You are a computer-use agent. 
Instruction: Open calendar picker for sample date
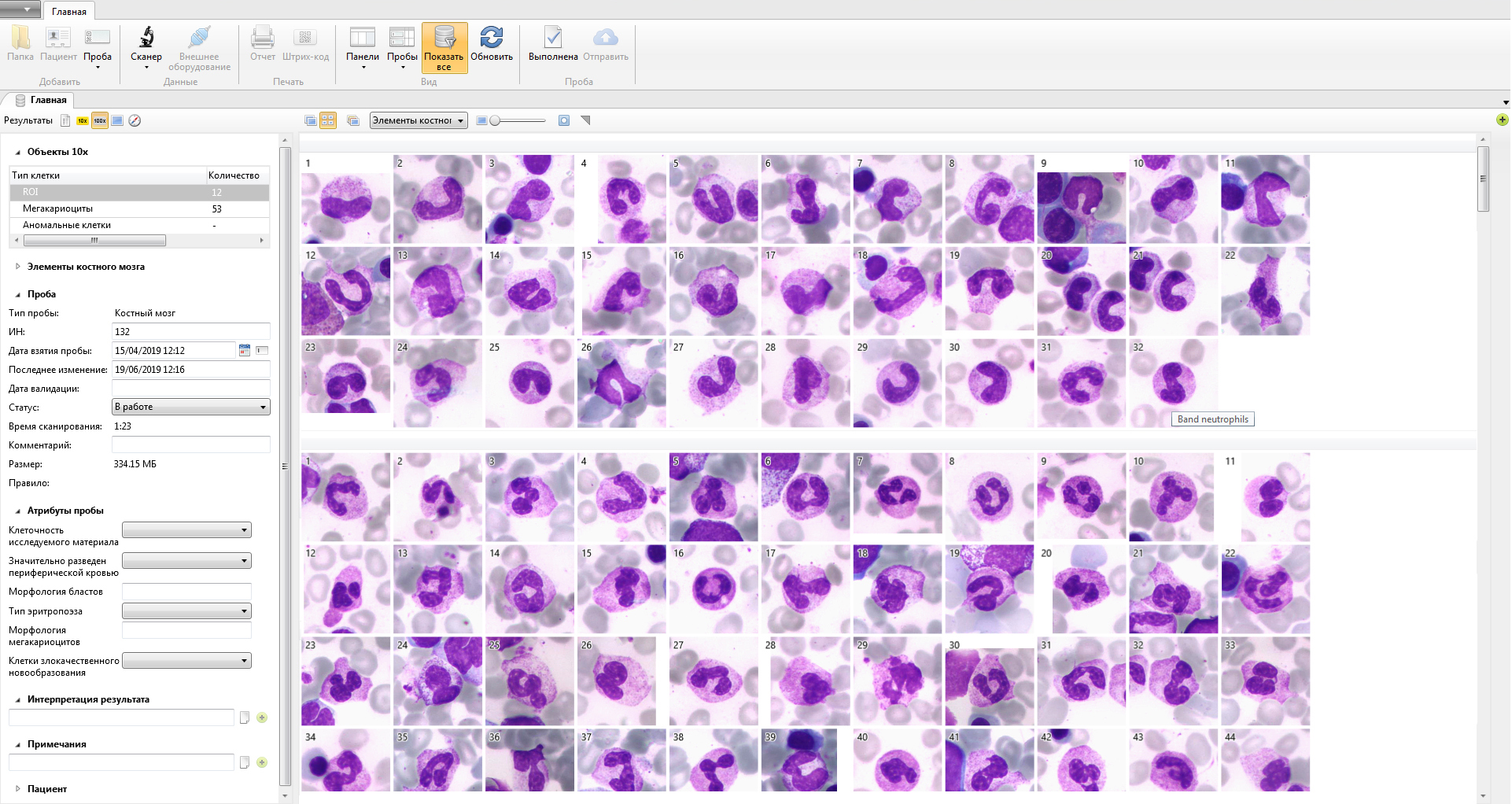click(x=245, y=350)
